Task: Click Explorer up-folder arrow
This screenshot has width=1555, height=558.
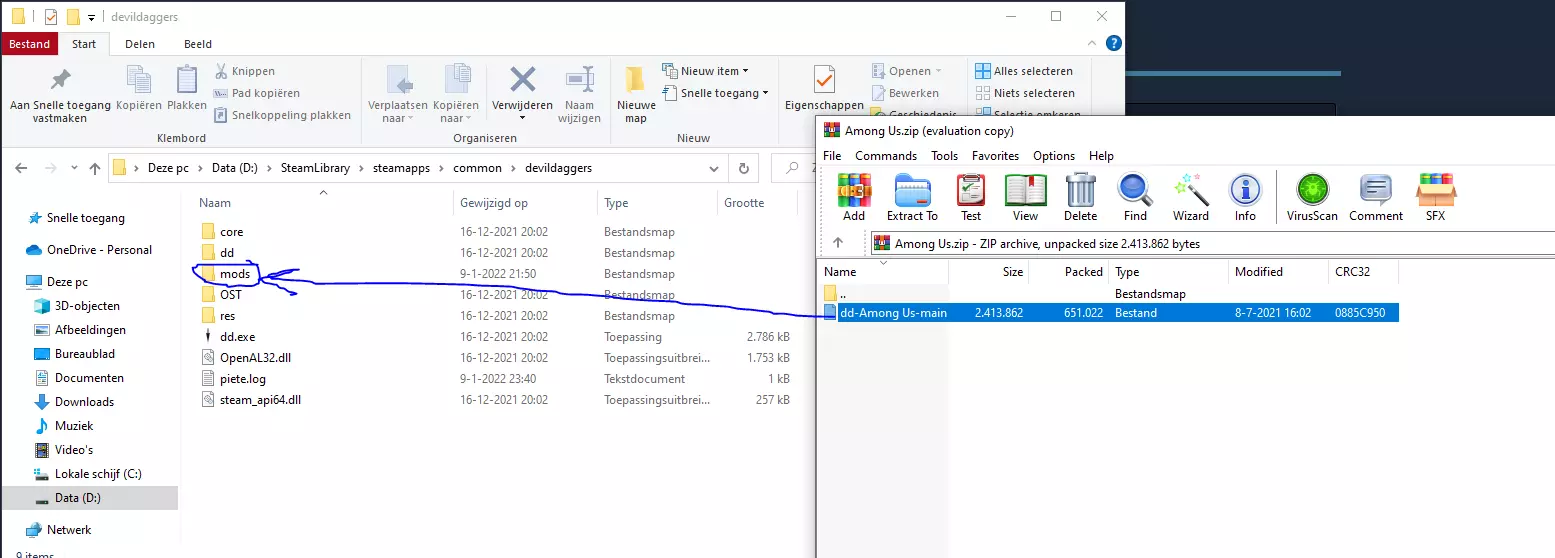Action: point(95,168)
